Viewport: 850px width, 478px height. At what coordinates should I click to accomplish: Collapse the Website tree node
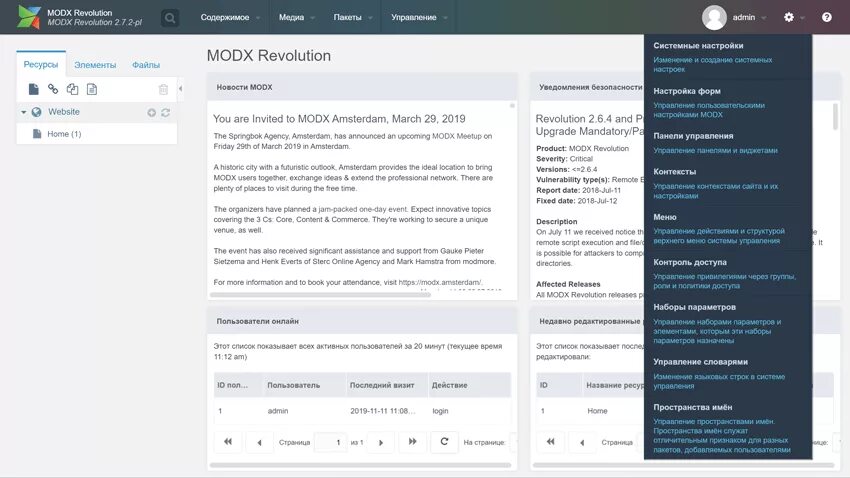pyautogui.click(x=23, y=112)
